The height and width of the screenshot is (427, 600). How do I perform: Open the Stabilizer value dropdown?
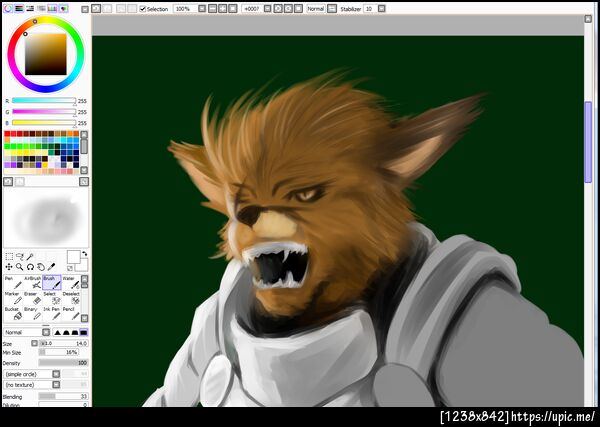tap(382, 8)
